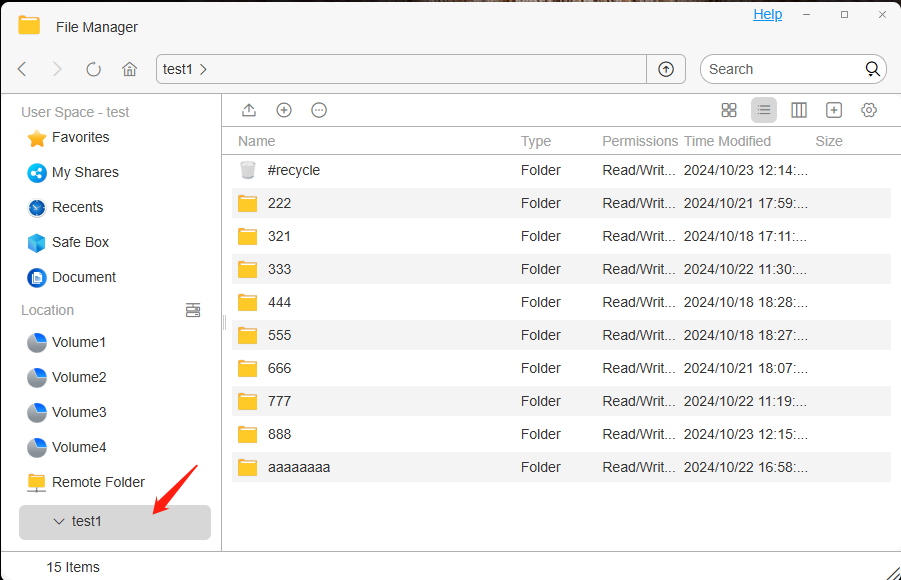901x580 pixels.
Task: Click the My Shares share icon
Action: 37,173
